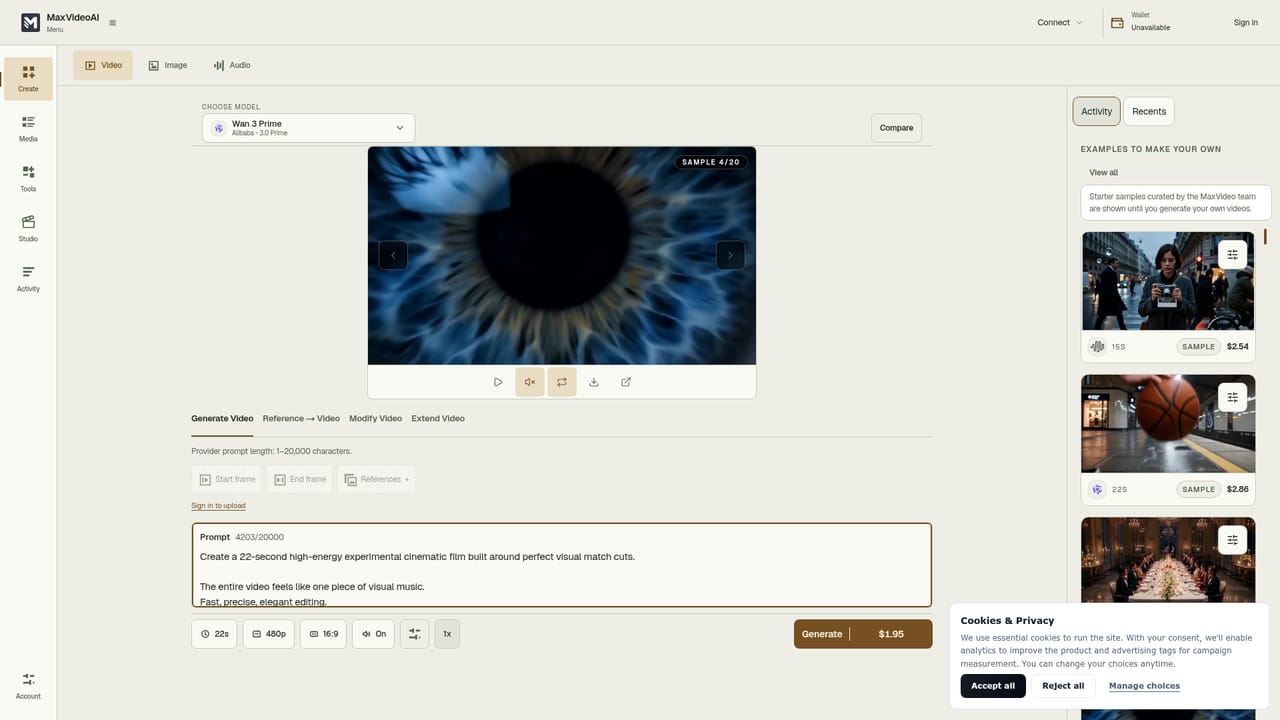Viewport: 1280px width, 720px height.
Task: Expand the Connect dropdown
Action: pyautogui.click(x=1060, y=22)
